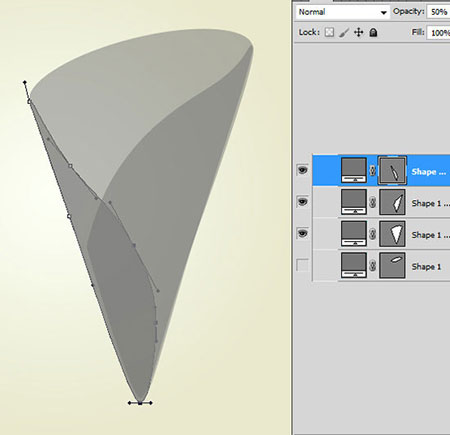
Task: Click the path anchor point at cone's bottom tip
Action: (x=140, y=403)
